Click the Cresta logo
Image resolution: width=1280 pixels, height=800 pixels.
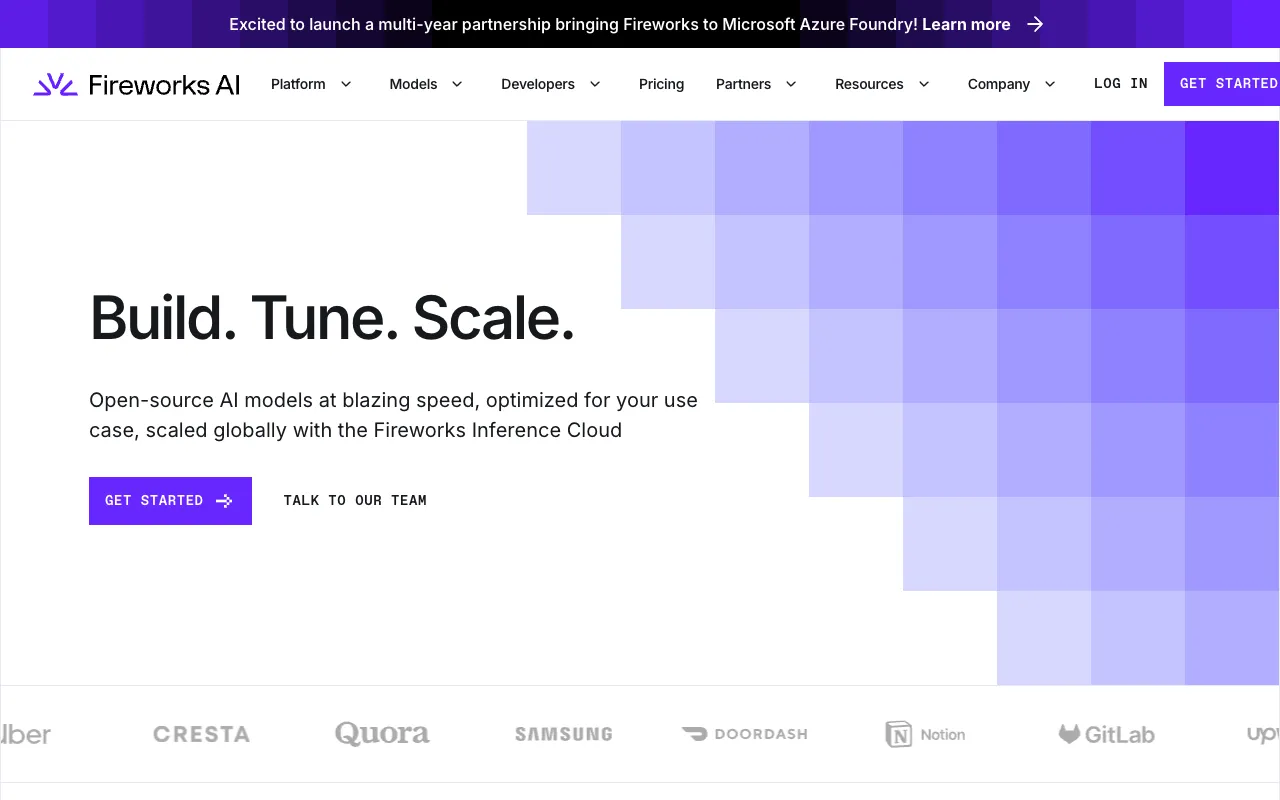tap(201, 734)
